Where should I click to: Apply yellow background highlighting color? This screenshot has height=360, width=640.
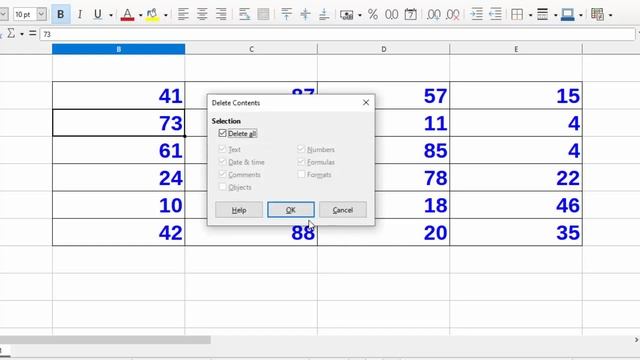coord(152,15)
